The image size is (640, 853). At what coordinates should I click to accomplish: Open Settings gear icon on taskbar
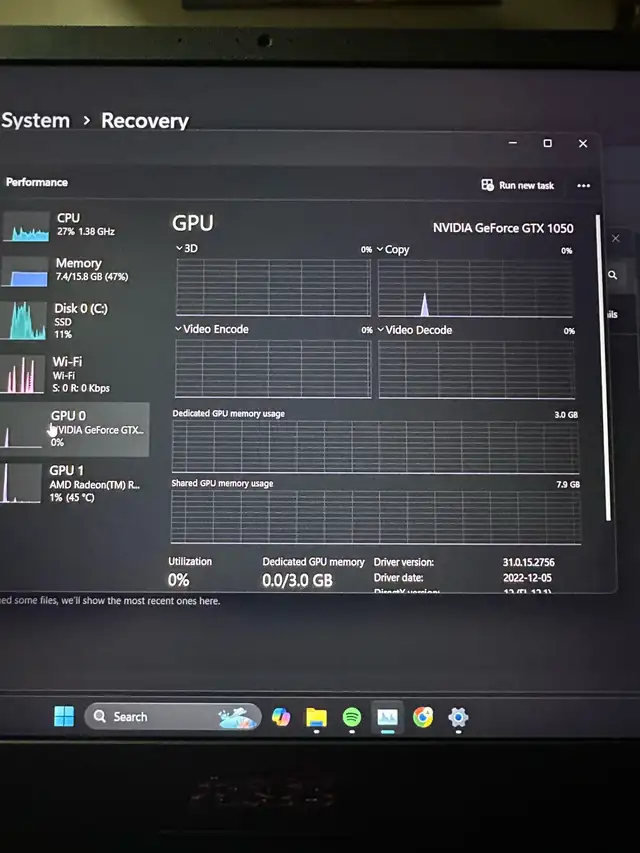(x=458, y=718)
